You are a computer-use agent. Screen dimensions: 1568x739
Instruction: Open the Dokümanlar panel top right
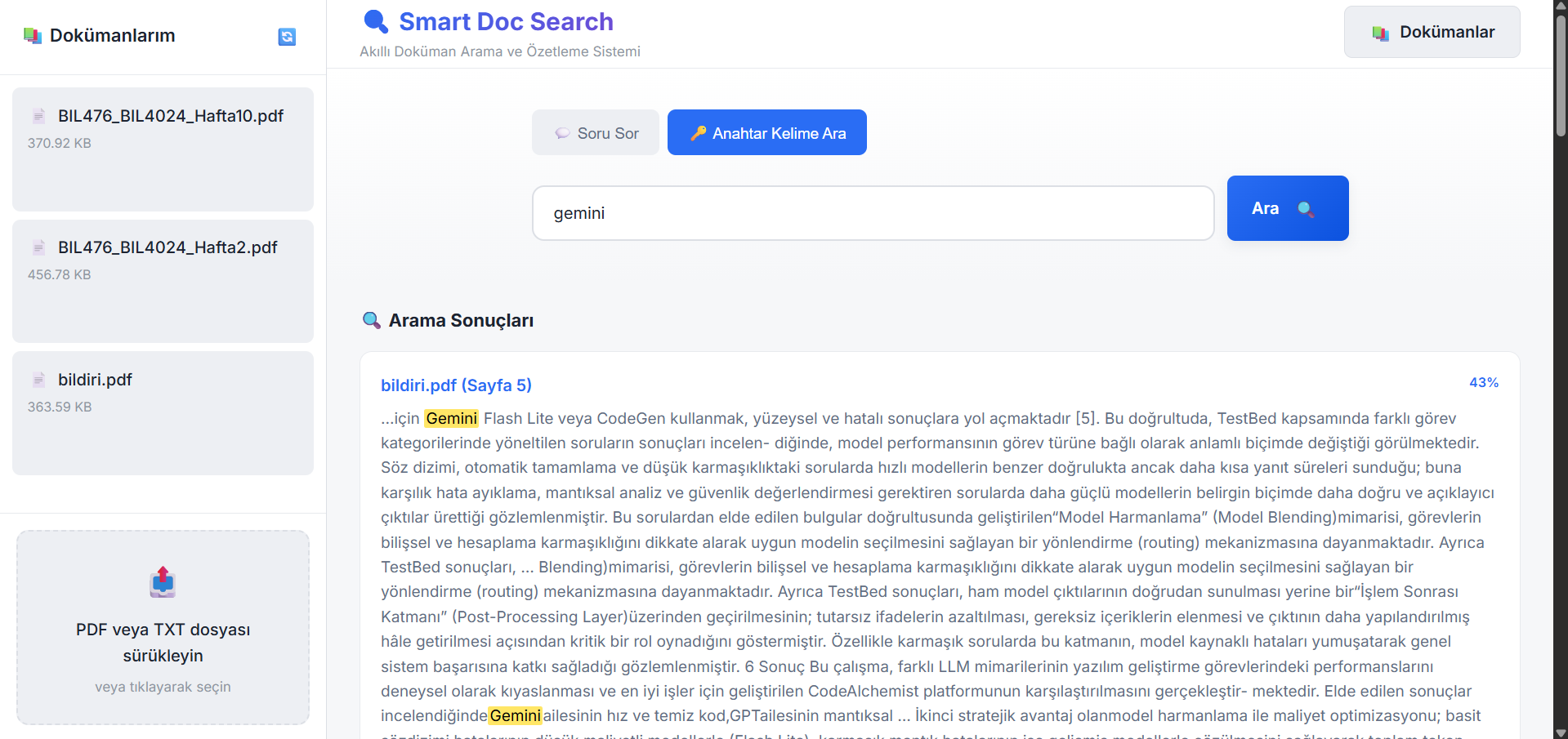[1432, 32]
